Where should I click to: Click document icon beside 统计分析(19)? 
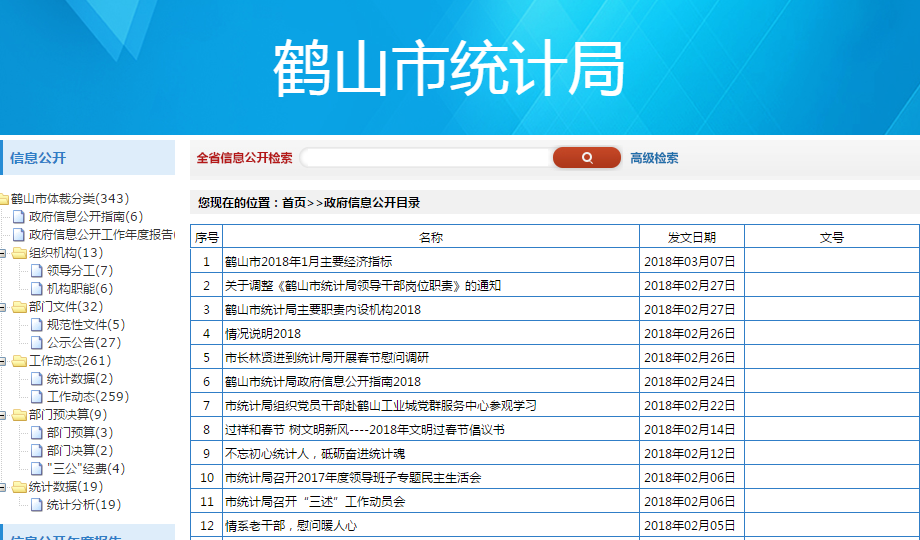coord(36,505)
